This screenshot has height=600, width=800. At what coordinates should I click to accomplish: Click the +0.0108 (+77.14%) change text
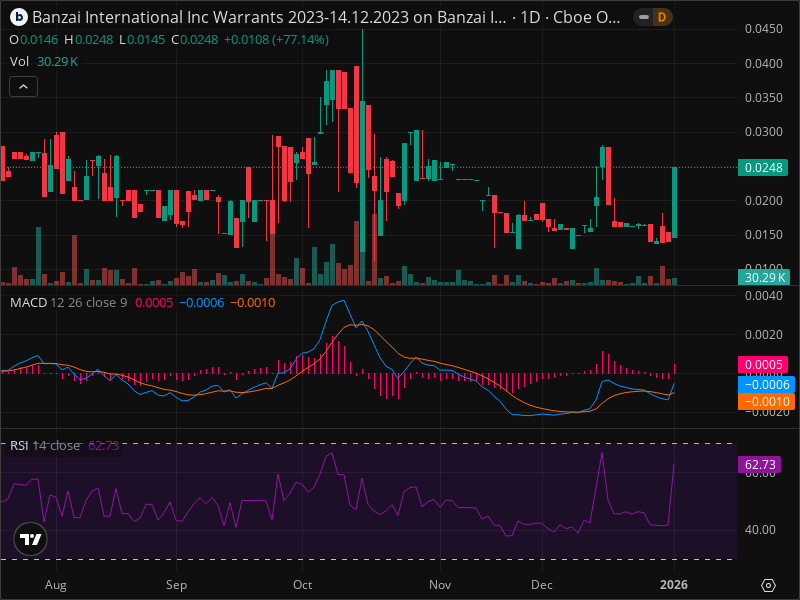pos(277,40)
